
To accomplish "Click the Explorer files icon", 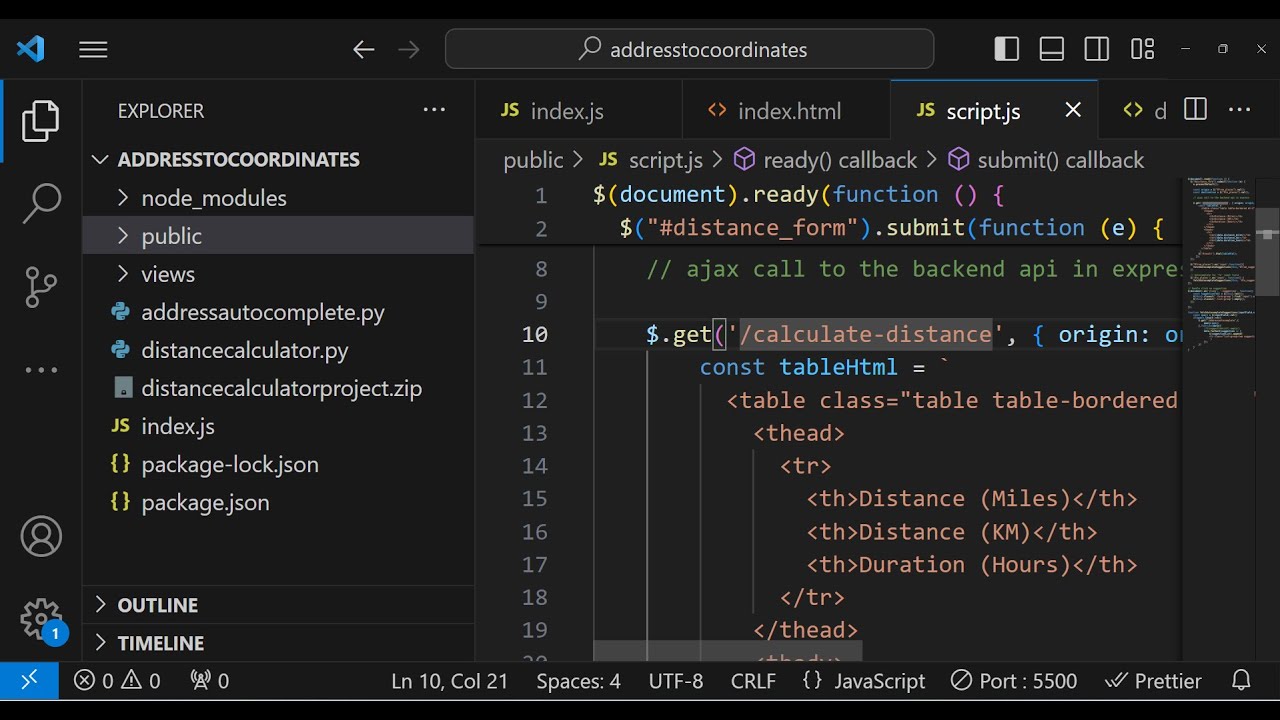I will [x=41, y=121].
